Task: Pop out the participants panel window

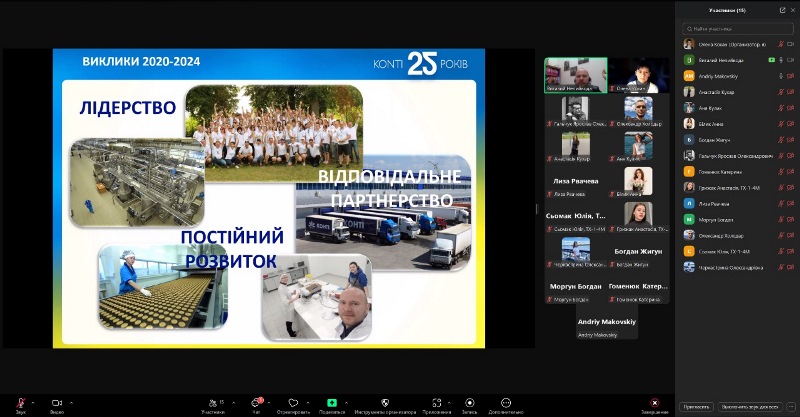Action: tap(781, 10)
